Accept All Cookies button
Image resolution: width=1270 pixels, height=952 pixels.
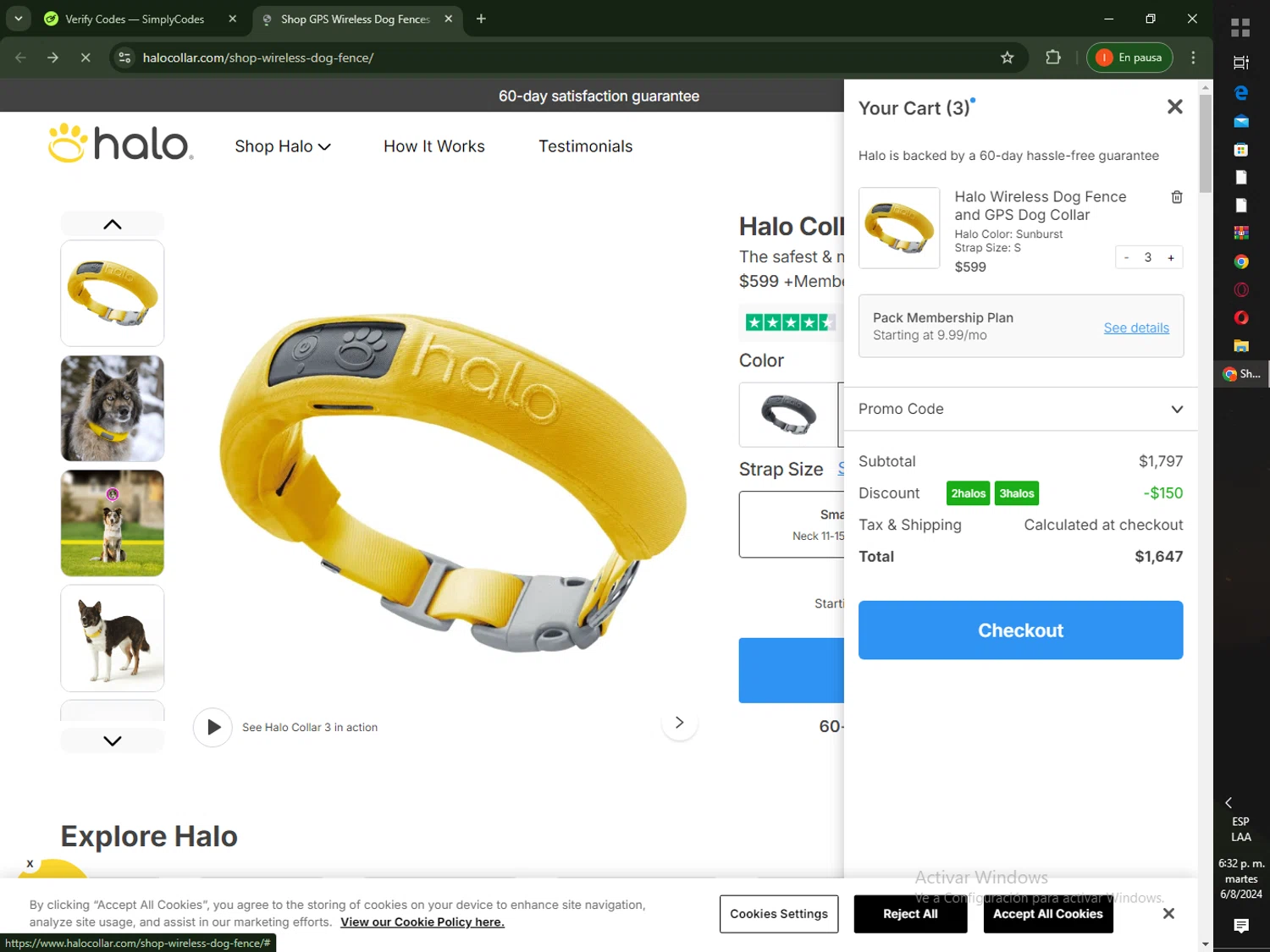[x=1048, y=914]
